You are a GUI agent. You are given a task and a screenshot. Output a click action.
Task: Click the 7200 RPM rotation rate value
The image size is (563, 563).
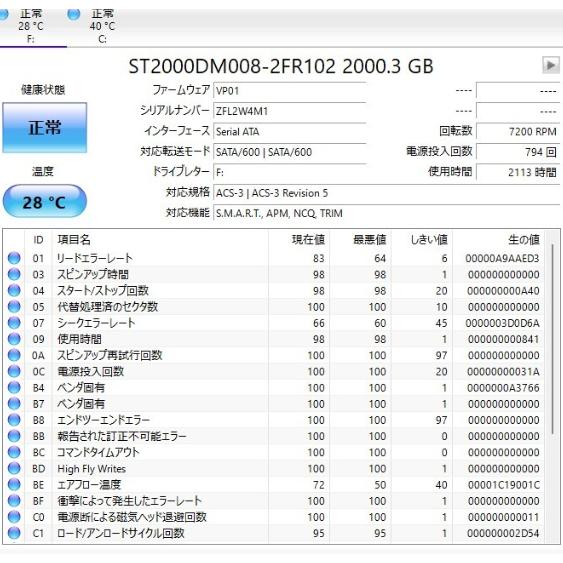point(518,131)
